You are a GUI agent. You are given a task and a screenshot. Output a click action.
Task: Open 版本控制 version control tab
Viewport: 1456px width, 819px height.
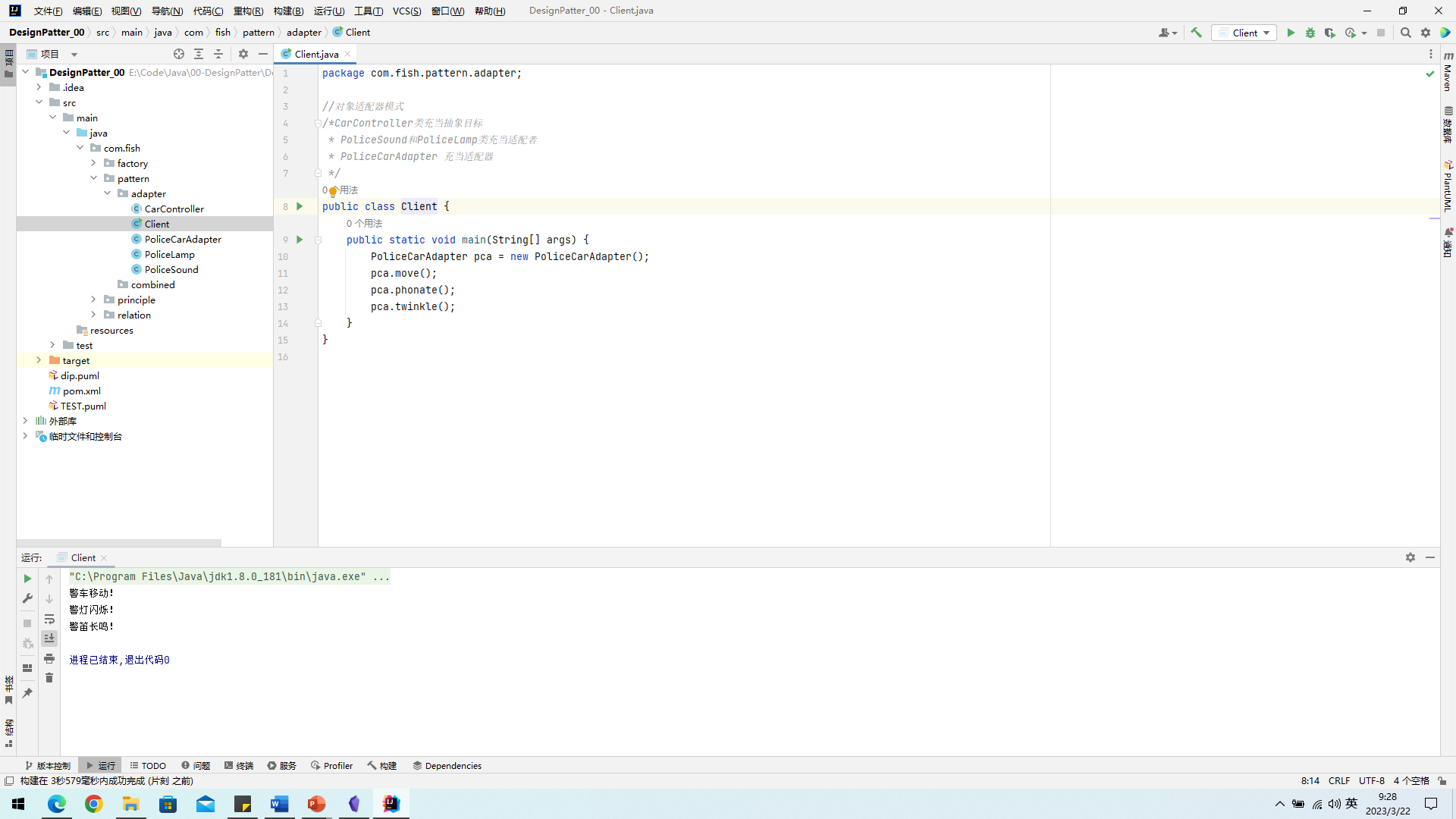click(x=48, y=766)
